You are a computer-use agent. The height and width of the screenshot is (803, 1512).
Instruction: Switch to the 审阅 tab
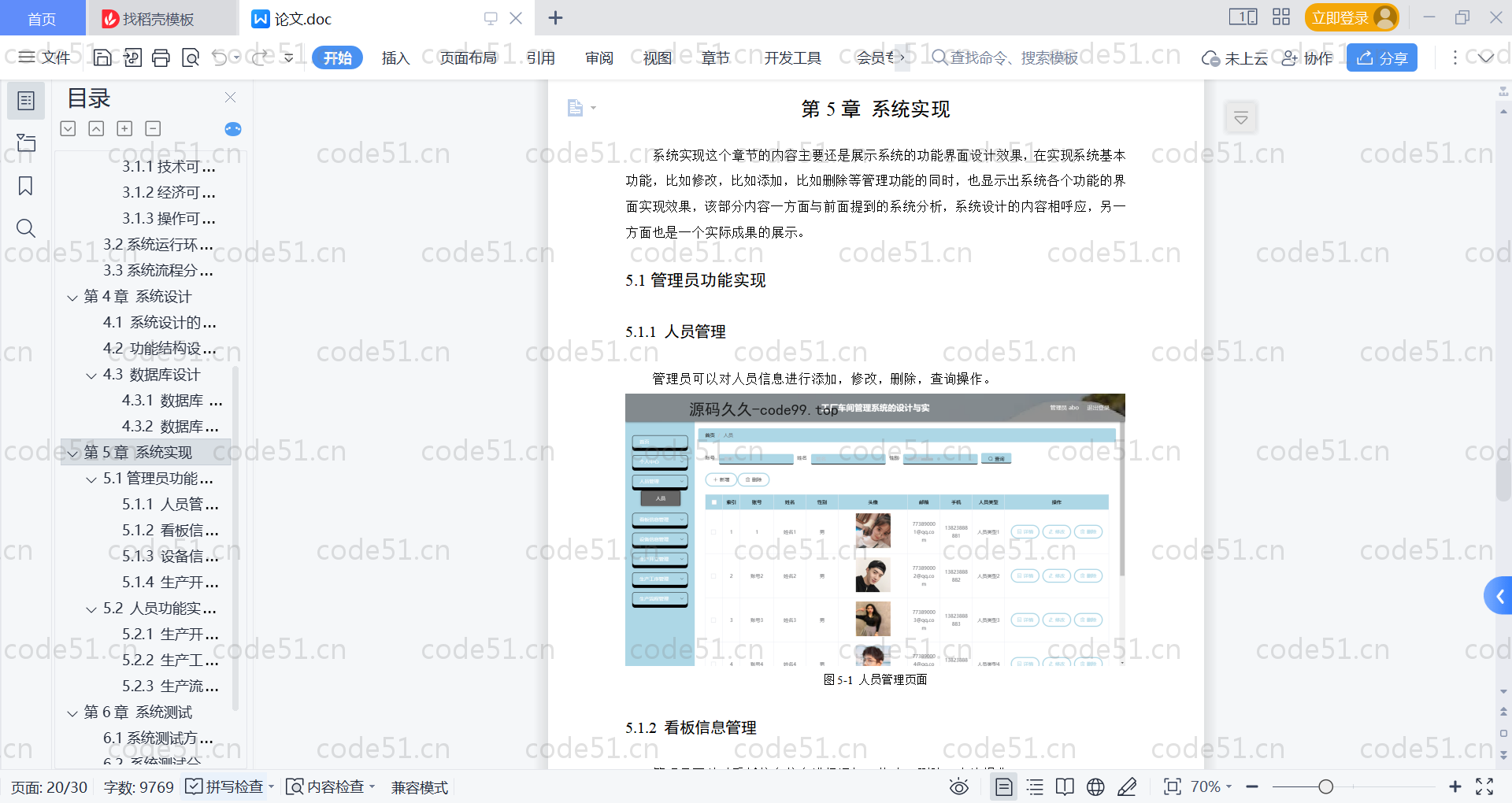pyautogui.click(x=599, y=57)
